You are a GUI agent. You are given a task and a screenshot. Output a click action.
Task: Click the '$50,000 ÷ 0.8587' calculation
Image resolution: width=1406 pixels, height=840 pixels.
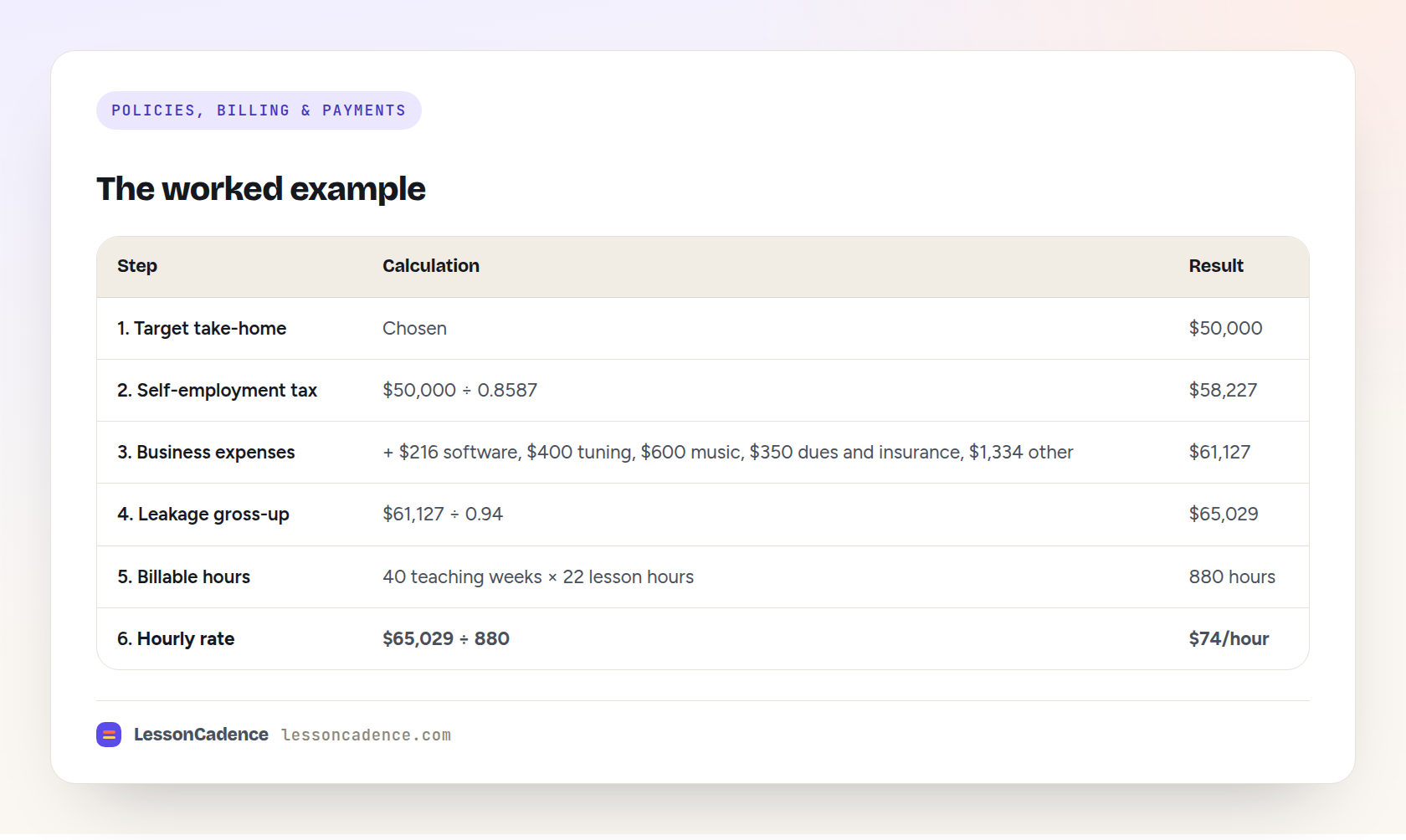[x=460, y=391]
